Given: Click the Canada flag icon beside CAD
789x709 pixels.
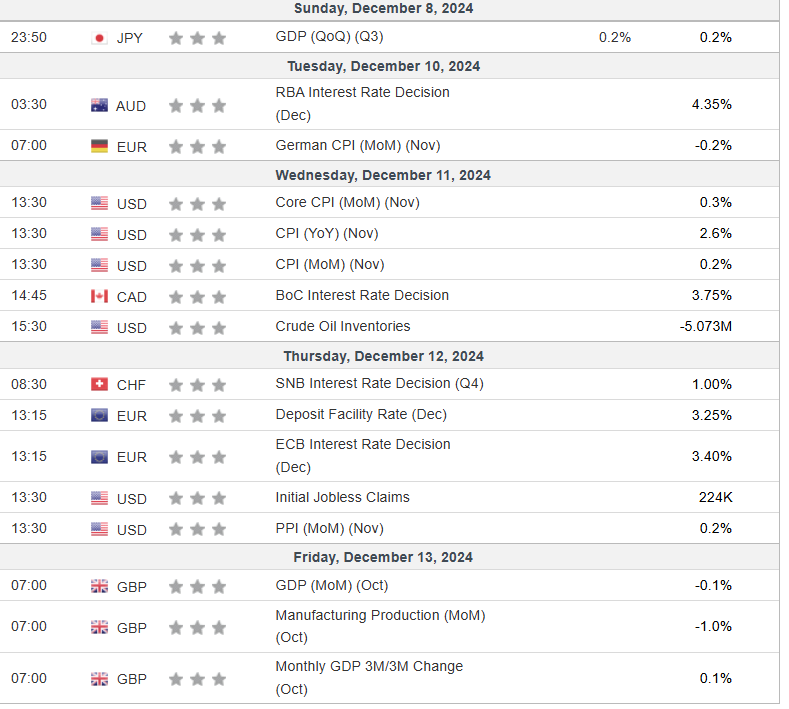Looking at the screenshot, I should [x=99, y=296].
